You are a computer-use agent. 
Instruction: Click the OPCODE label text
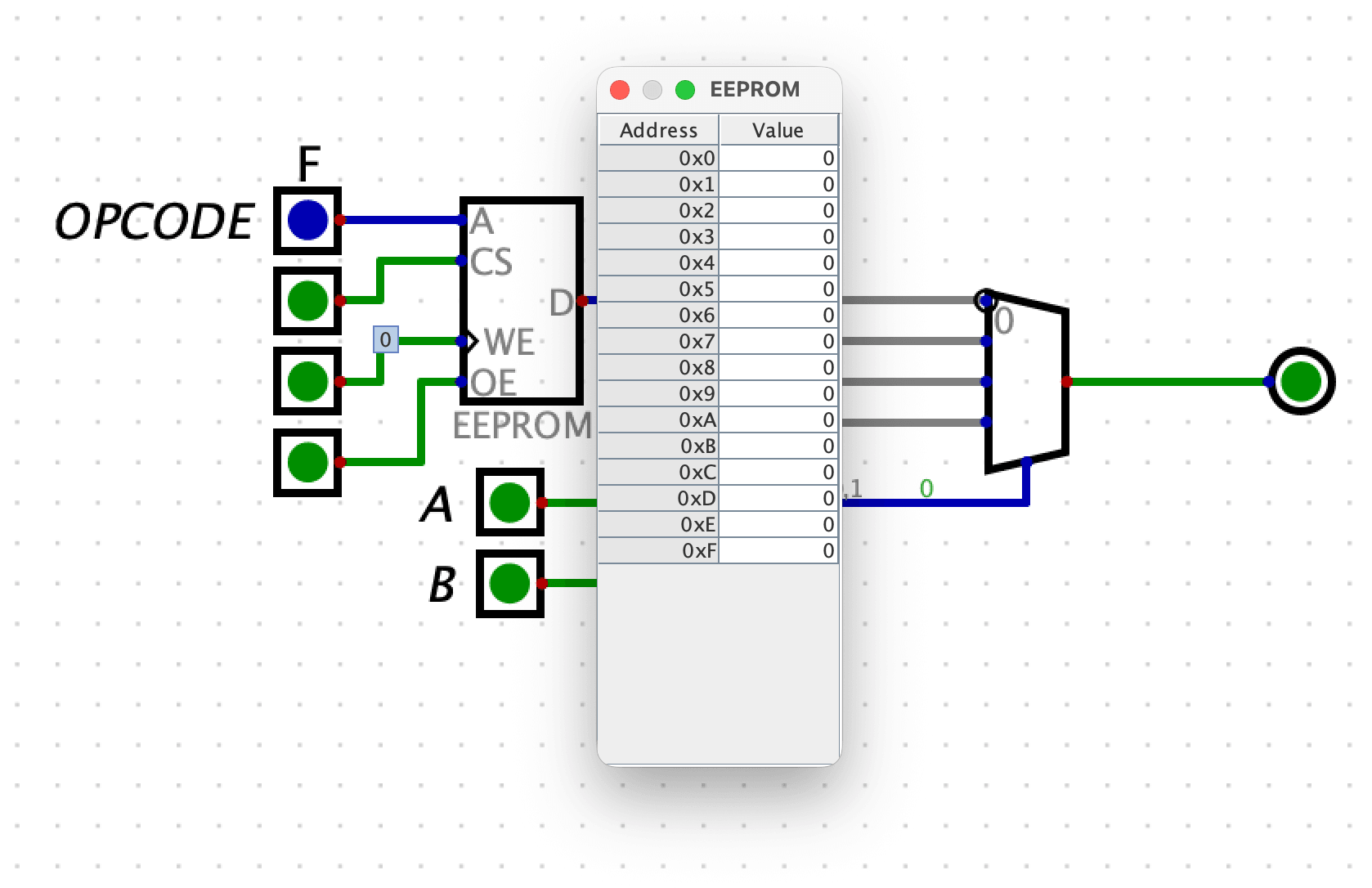click(155, 222)
